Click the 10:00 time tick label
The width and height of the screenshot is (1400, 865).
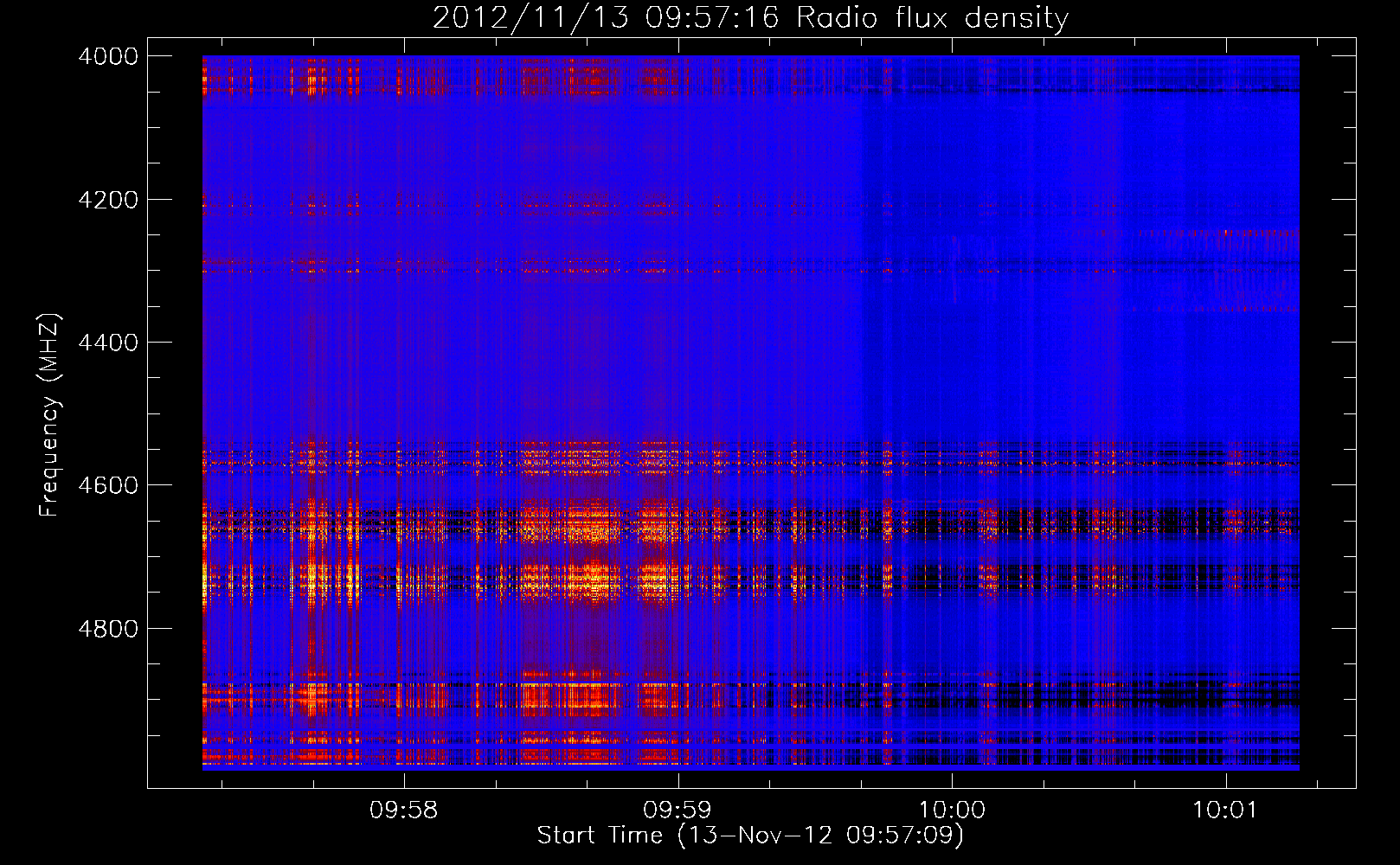pos(952,811)
